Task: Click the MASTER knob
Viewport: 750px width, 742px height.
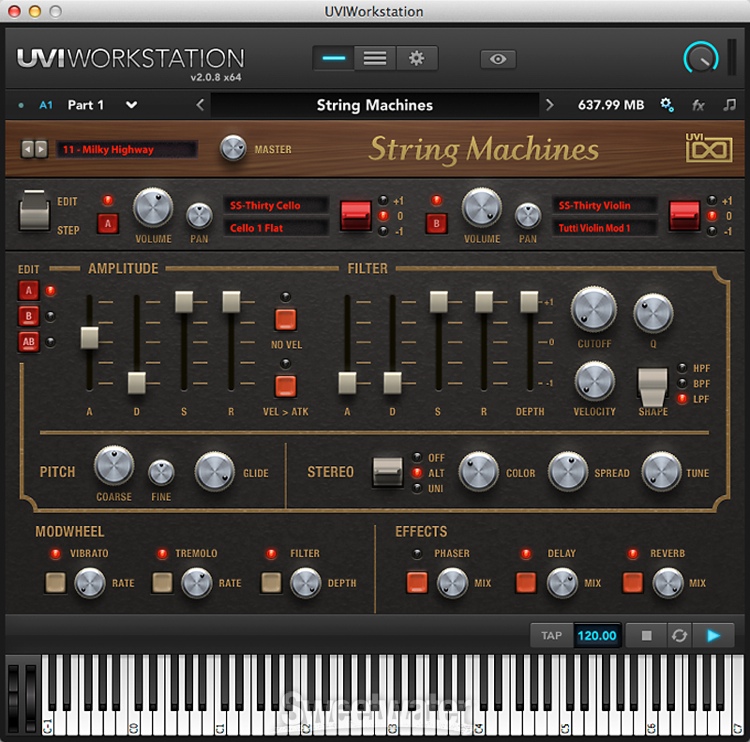Action: point(232,148)
